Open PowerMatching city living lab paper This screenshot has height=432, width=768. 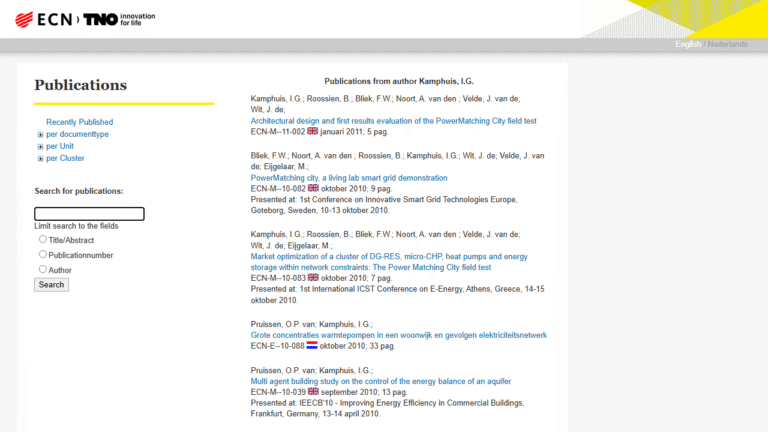pos(349,177)
